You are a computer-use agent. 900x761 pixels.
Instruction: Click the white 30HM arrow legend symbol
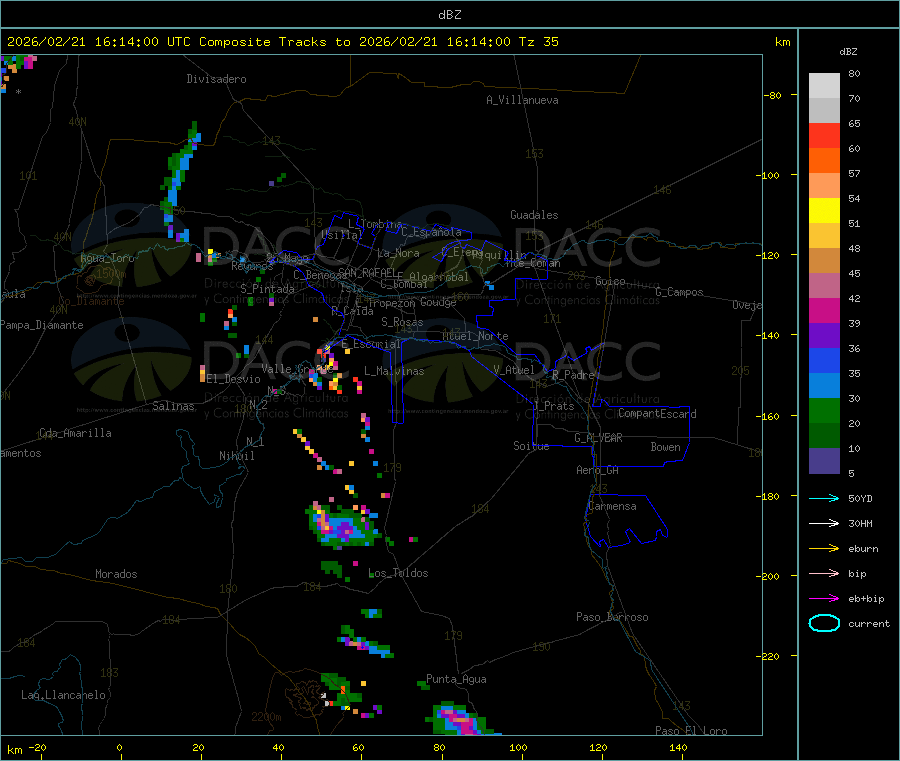tap(824, 523)
